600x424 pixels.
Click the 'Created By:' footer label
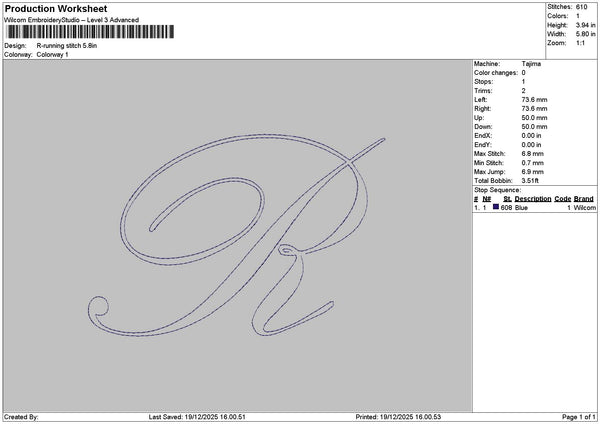click(x=21, y=417)
